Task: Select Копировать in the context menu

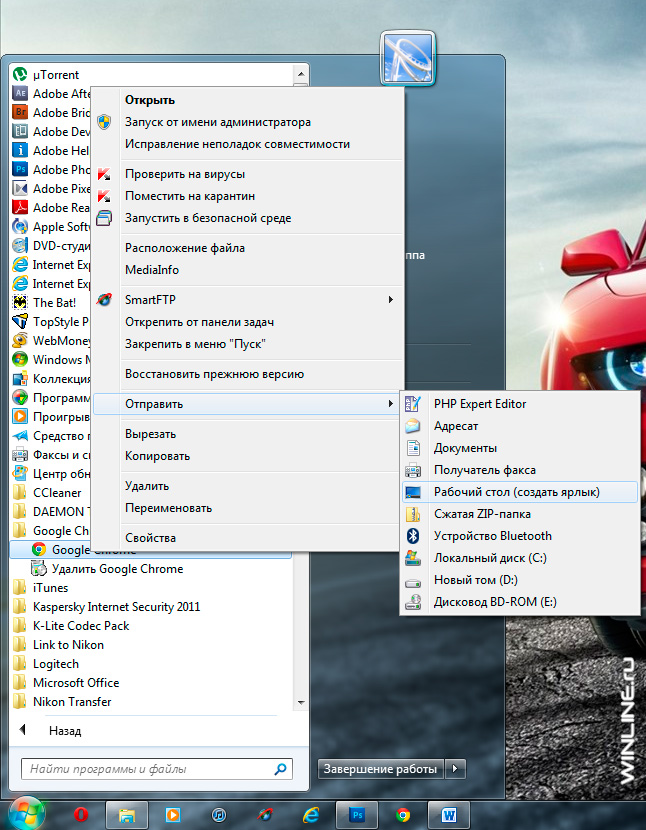Action: coord(248,456)
